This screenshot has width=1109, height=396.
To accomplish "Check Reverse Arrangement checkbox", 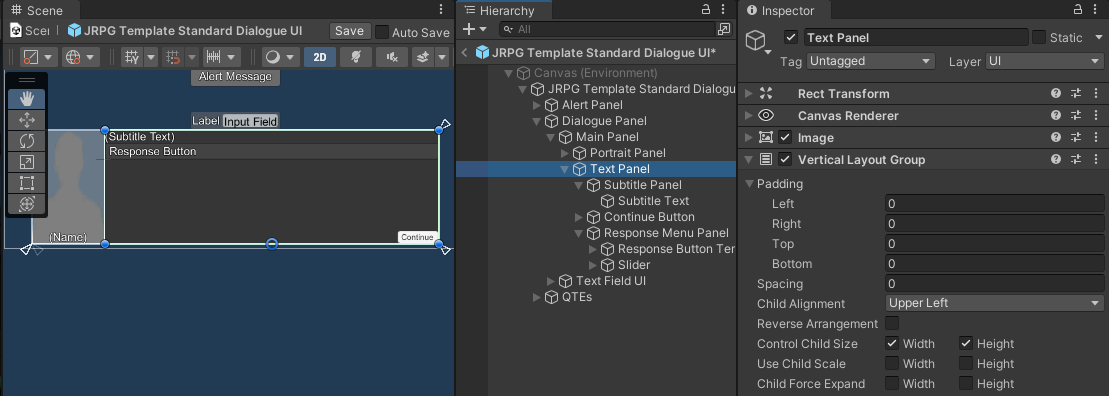I will tap(893, 324).
